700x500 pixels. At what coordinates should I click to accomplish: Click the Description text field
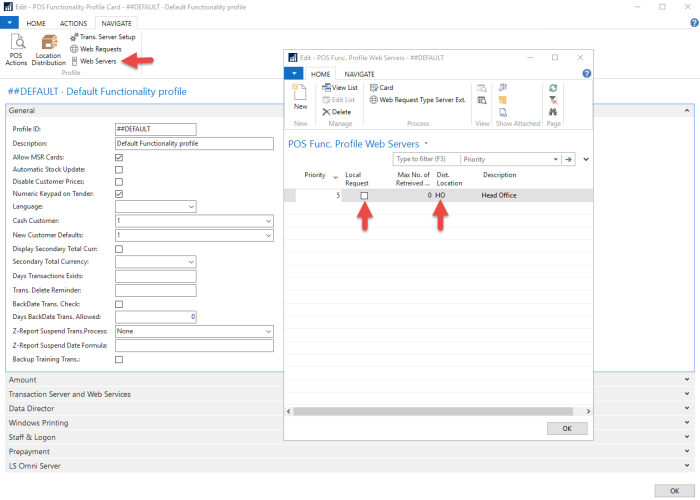pyautogui.click(x=194, y=144)
